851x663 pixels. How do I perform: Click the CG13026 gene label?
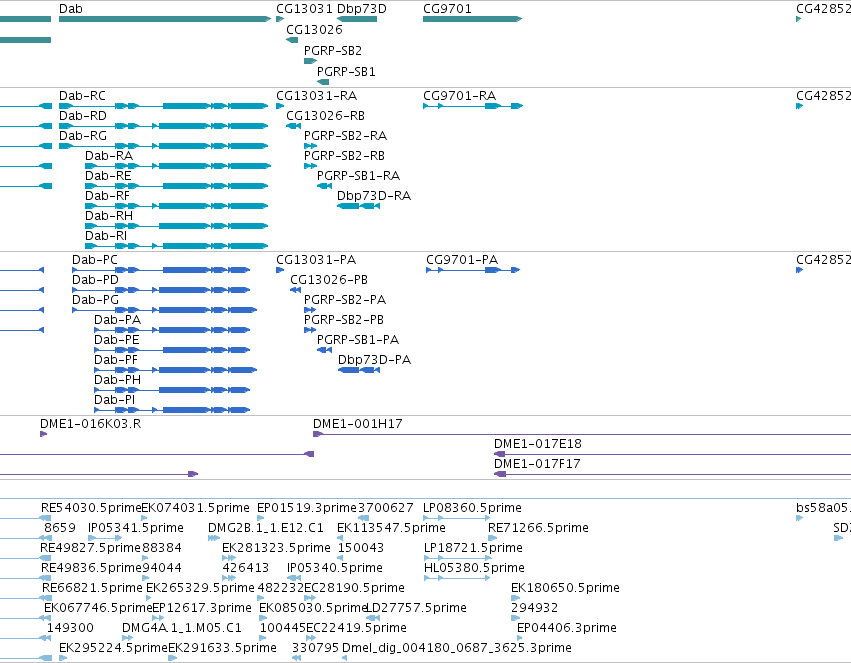click(314, 30)
